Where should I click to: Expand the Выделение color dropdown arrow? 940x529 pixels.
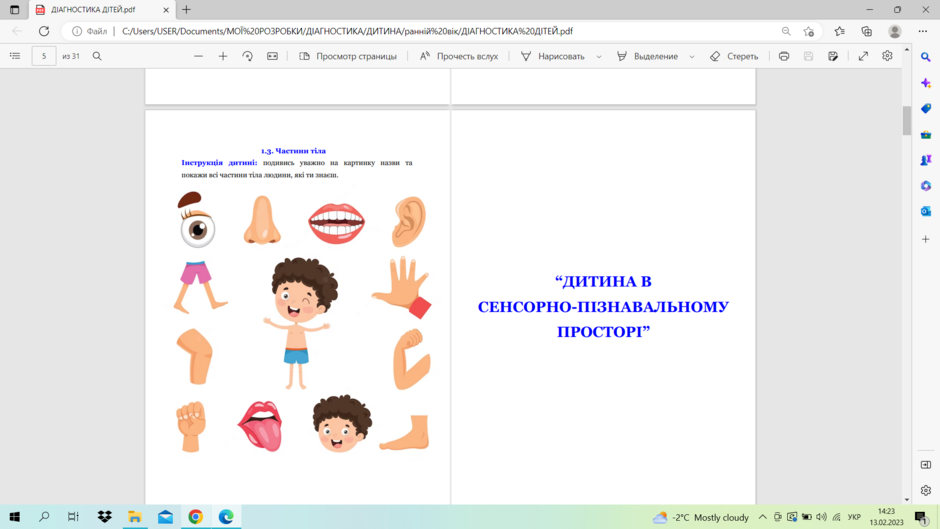pos(692,56)
